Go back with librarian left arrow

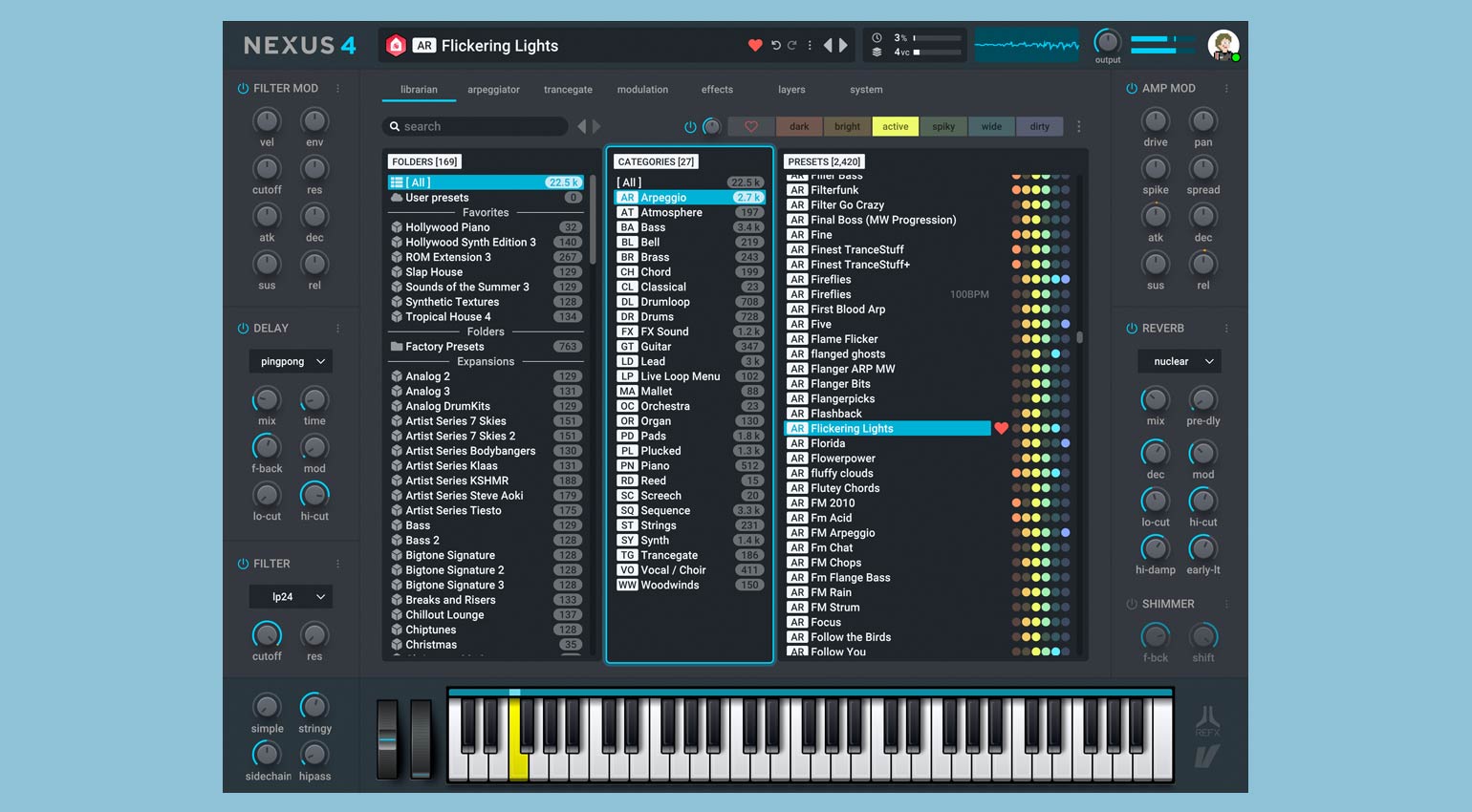tap(581, 126)
